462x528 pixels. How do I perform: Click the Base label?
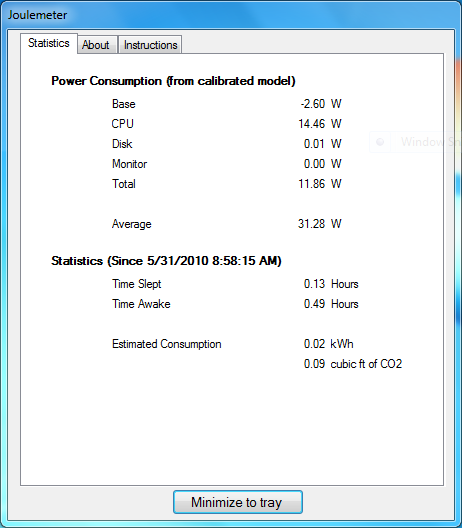click(124, 104)
